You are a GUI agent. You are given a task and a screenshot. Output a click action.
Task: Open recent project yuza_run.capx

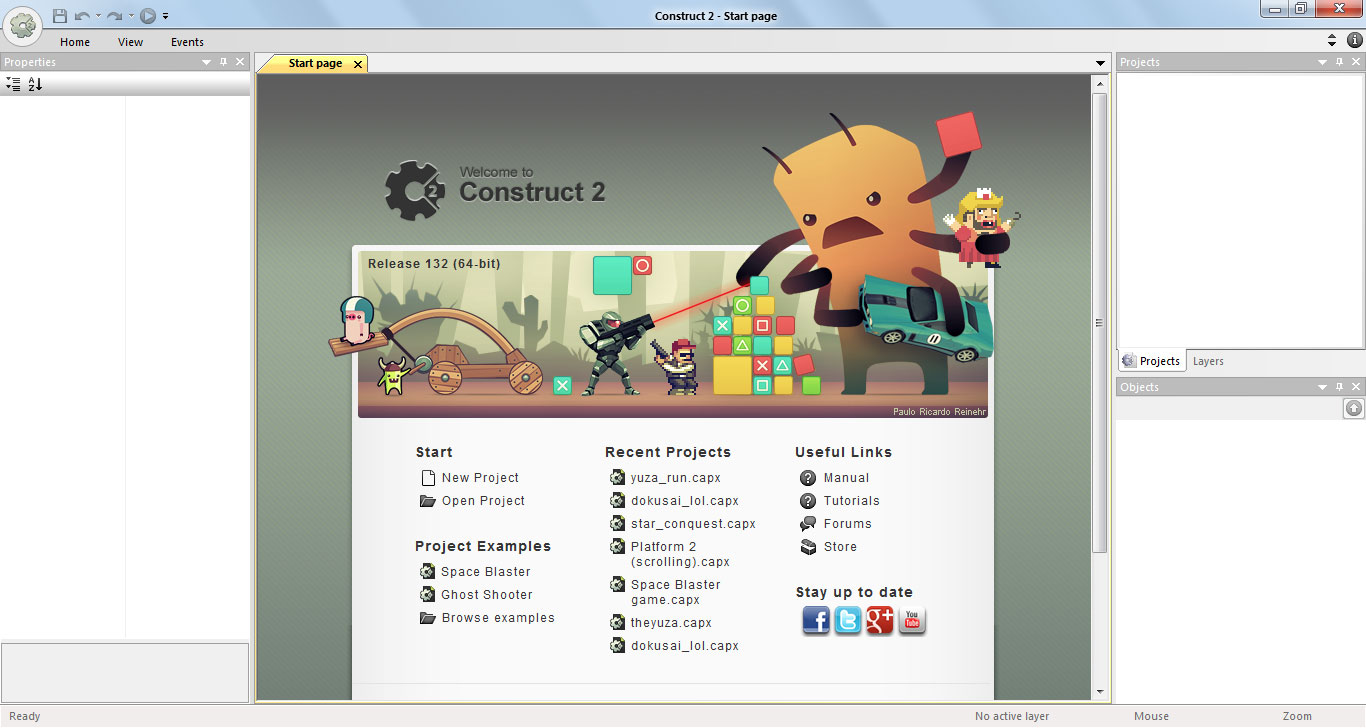[676, 478]
